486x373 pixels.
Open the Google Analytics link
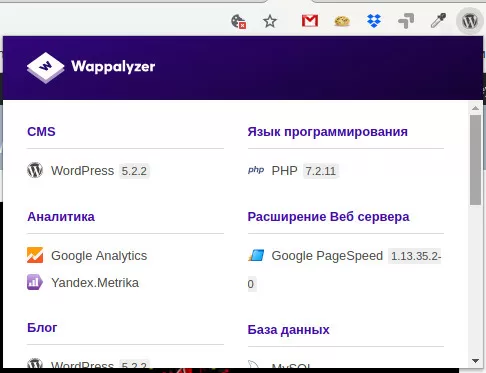(99, 256)
